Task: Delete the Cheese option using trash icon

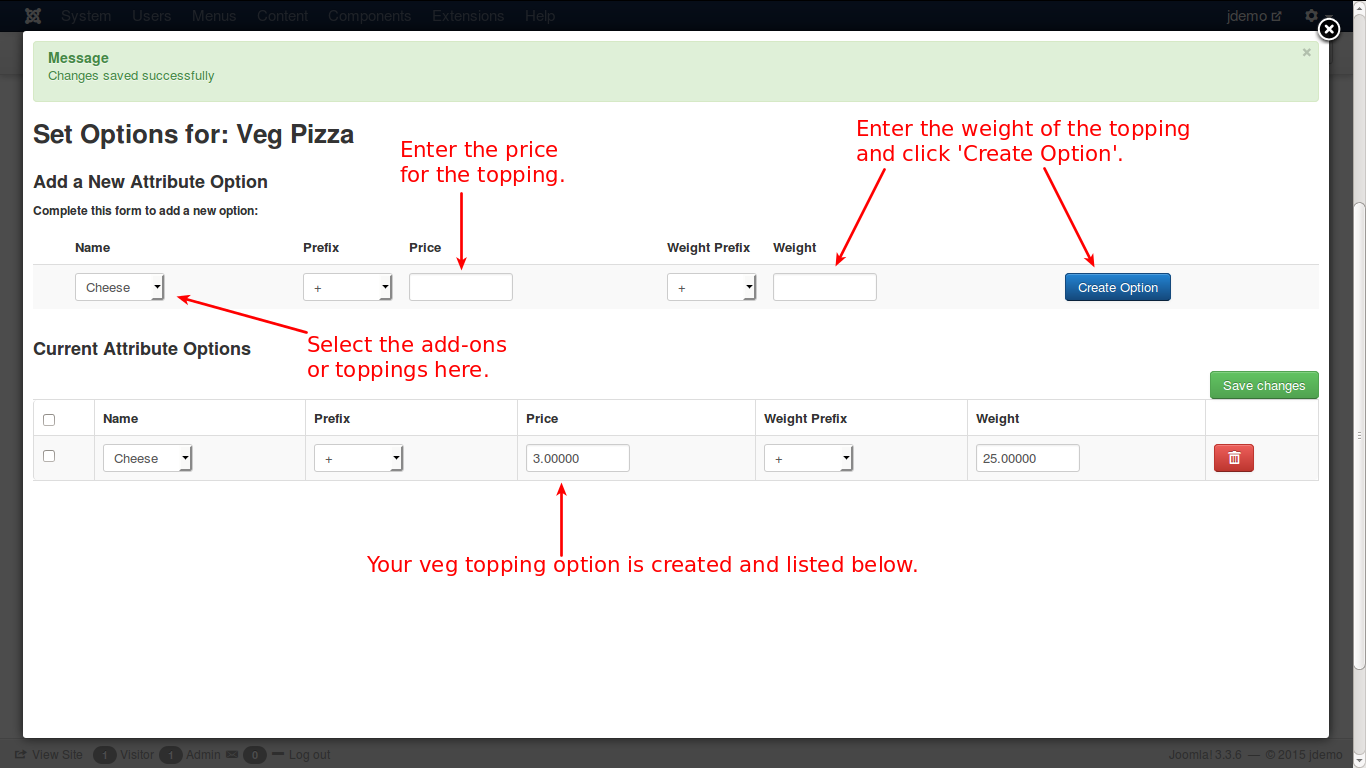Action: point(1233,458)
